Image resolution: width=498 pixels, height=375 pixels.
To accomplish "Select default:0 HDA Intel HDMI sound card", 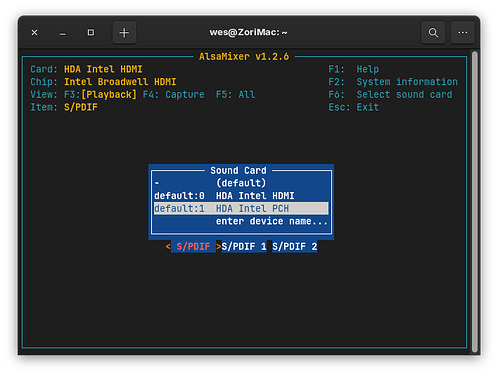I will [241, 196].
